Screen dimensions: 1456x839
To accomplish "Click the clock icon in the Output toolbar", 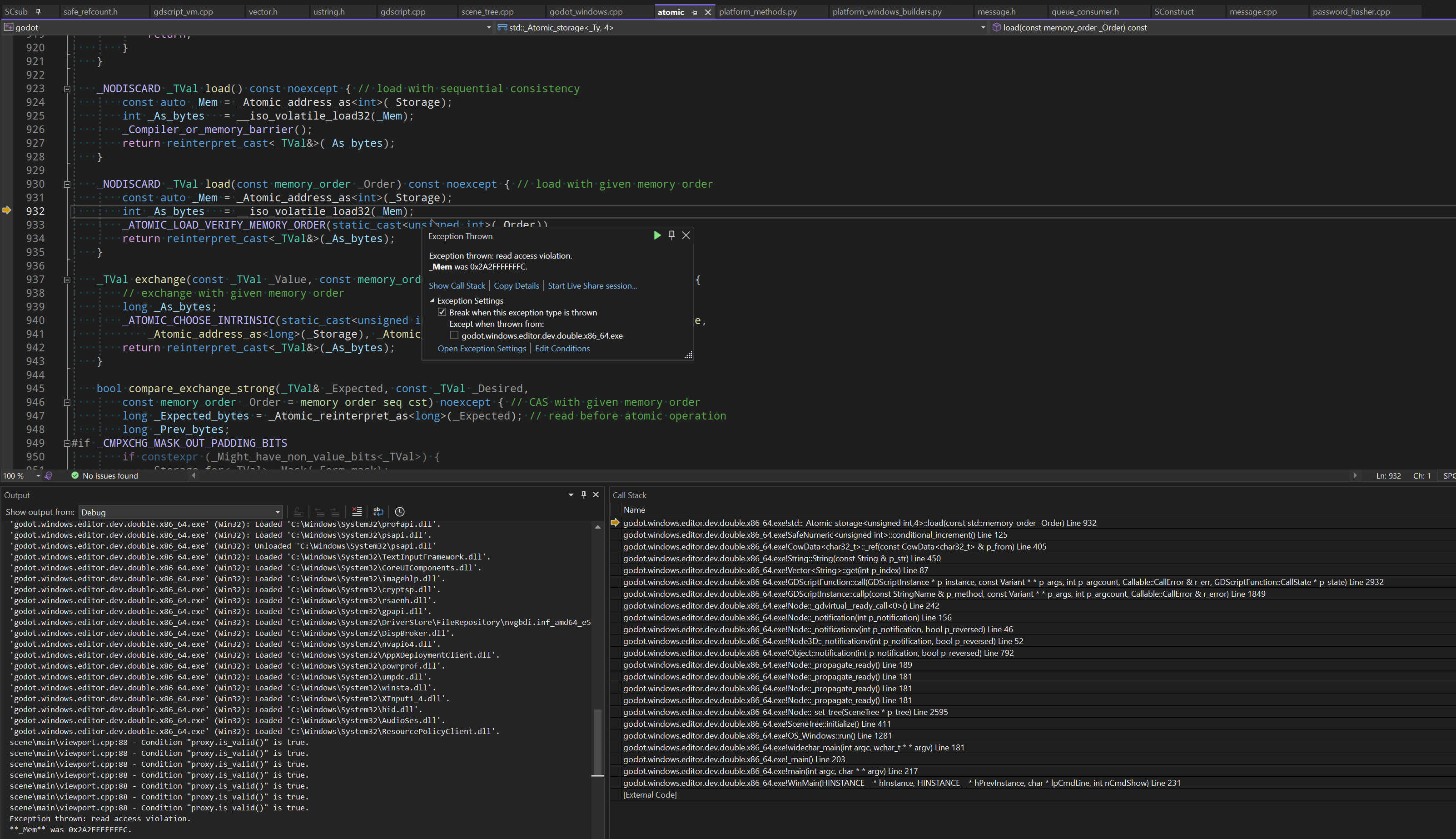I will pos(399,512).
